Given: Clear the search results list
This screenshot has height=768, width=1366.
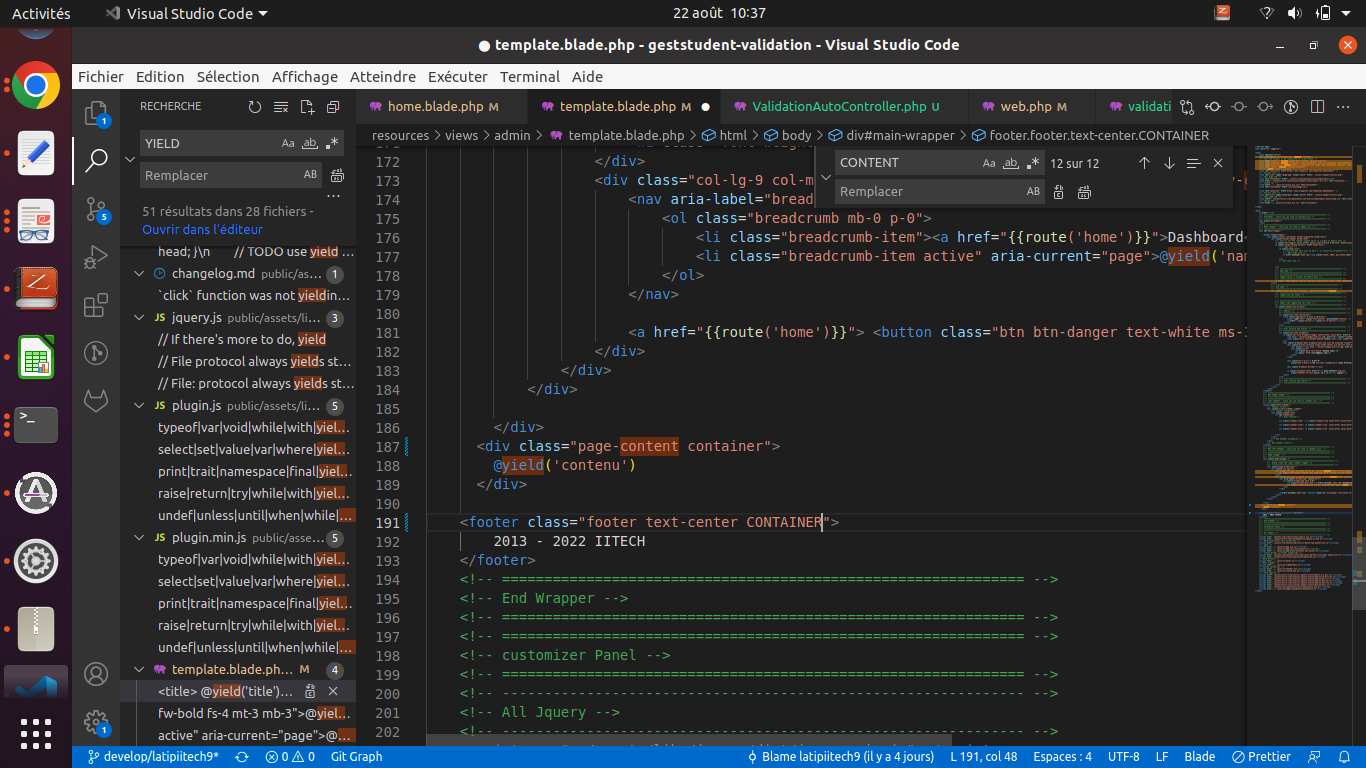Looking at the screenshot, I should [x=281, y=107].
